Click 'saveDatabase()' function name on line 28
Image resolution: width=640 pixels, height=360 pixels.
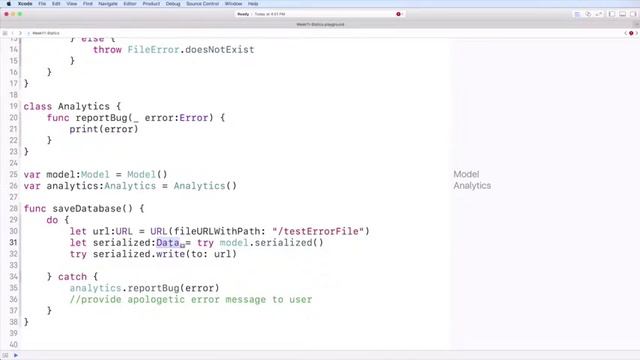tap(93, 209)
